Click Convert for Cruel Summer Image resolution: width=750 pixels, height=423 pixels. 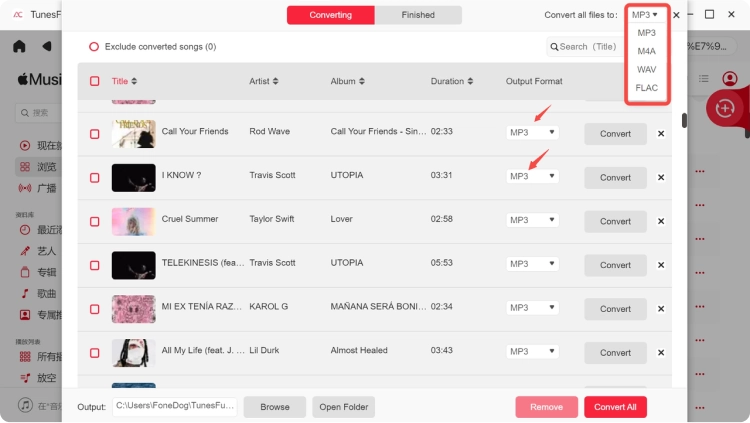(x=615, y=222)
